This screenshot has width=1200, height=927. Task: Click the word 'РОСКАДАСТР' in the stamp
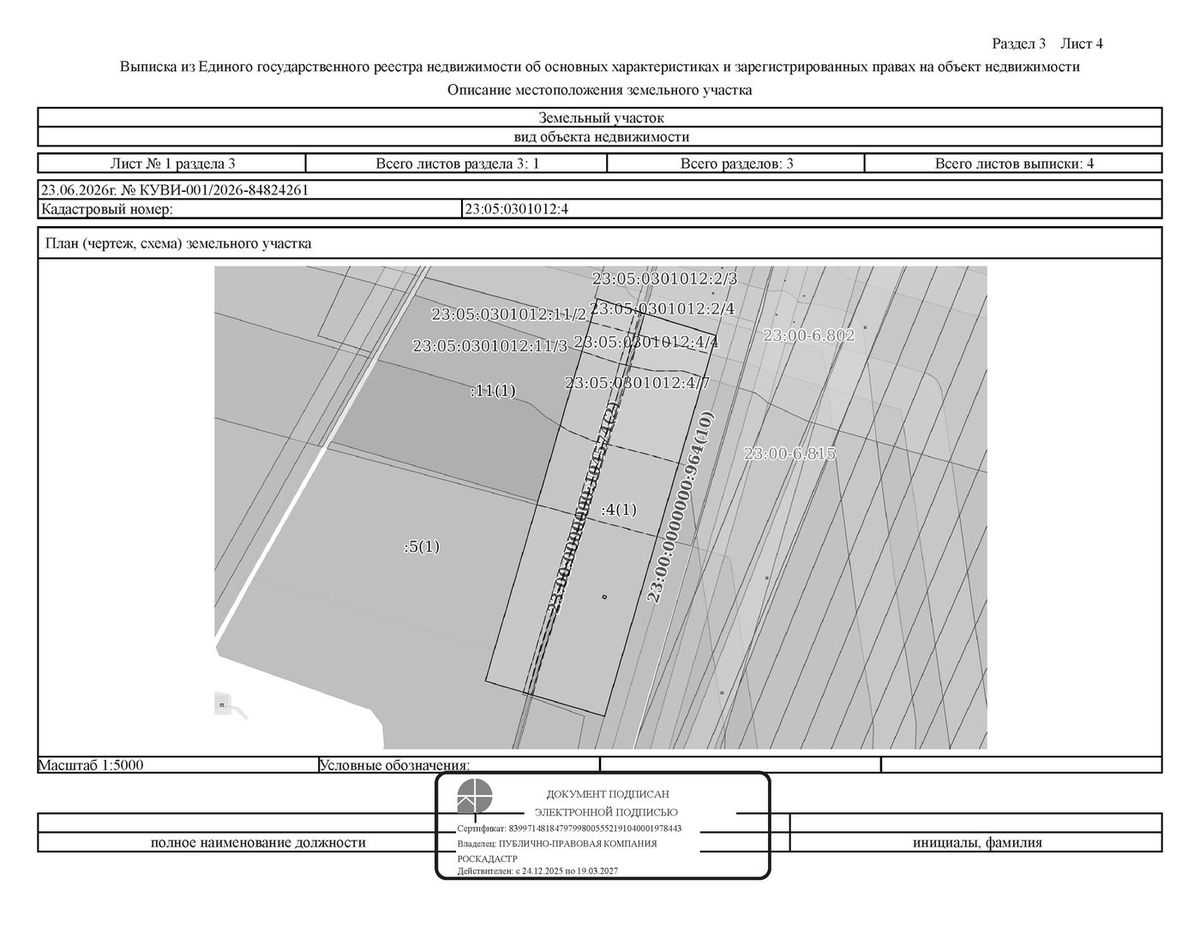click(x=488, y=859)
